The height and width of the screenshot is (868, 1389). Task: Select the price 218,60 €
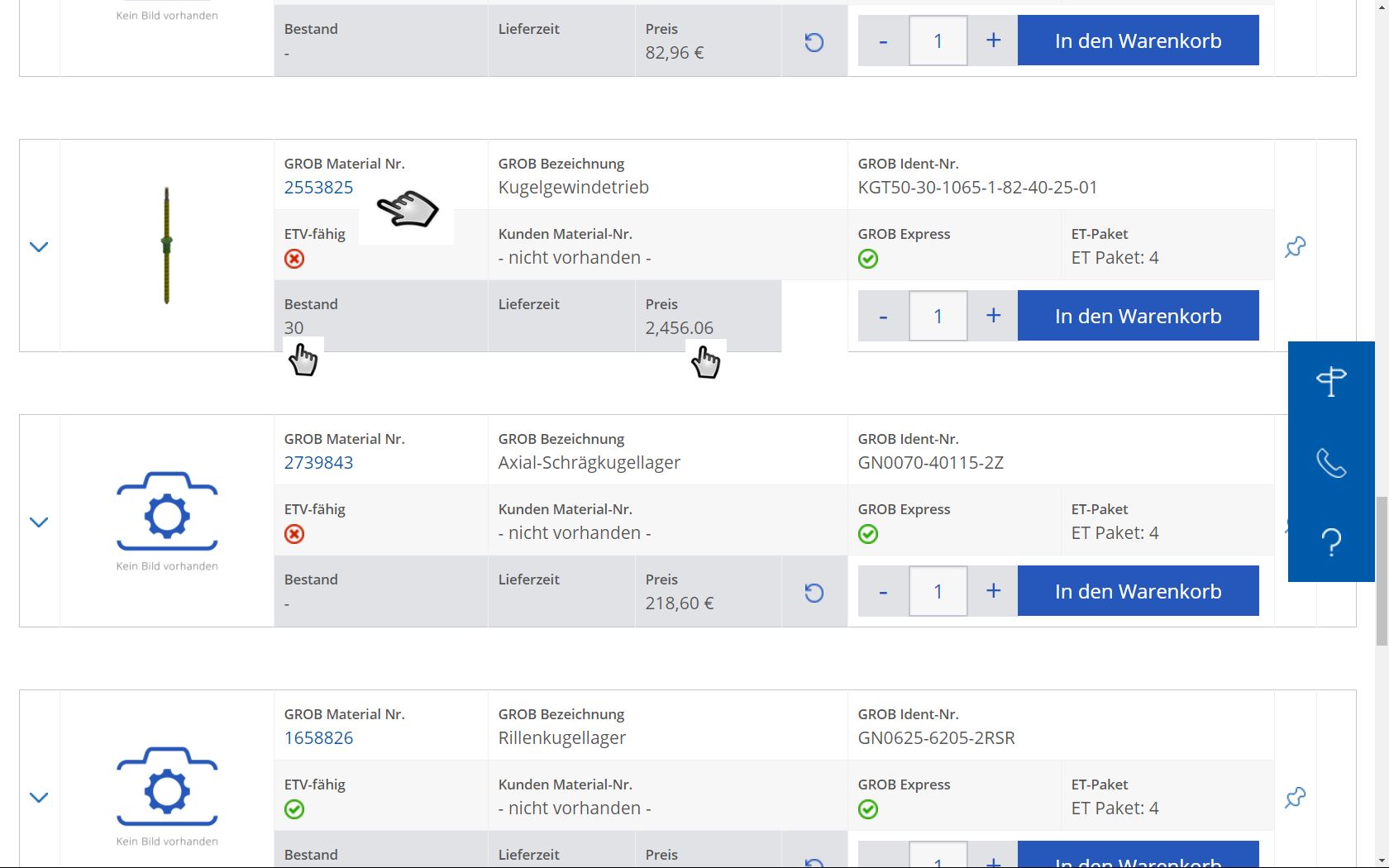point(680,603)
